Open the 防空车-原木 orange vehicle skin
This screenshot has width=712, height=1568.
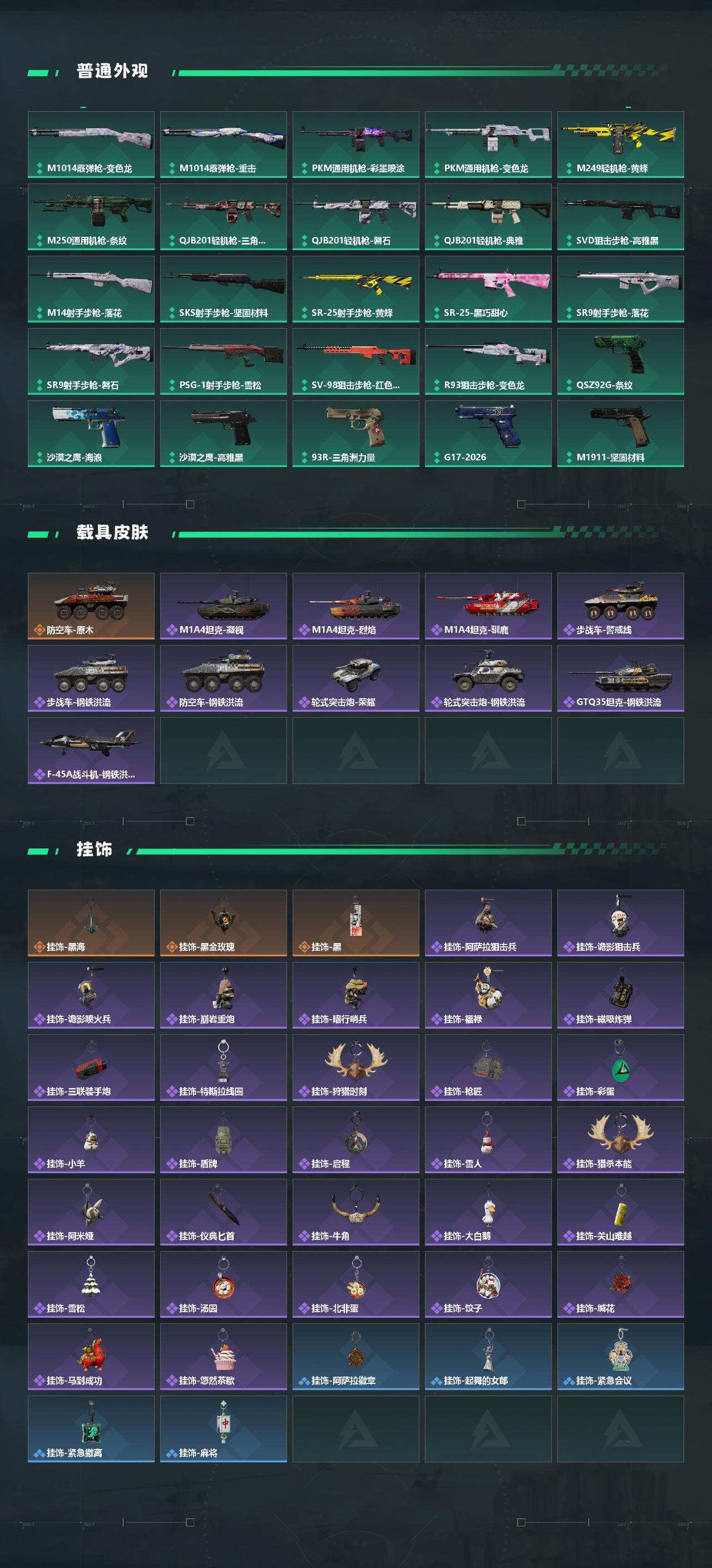click(91, 606)
